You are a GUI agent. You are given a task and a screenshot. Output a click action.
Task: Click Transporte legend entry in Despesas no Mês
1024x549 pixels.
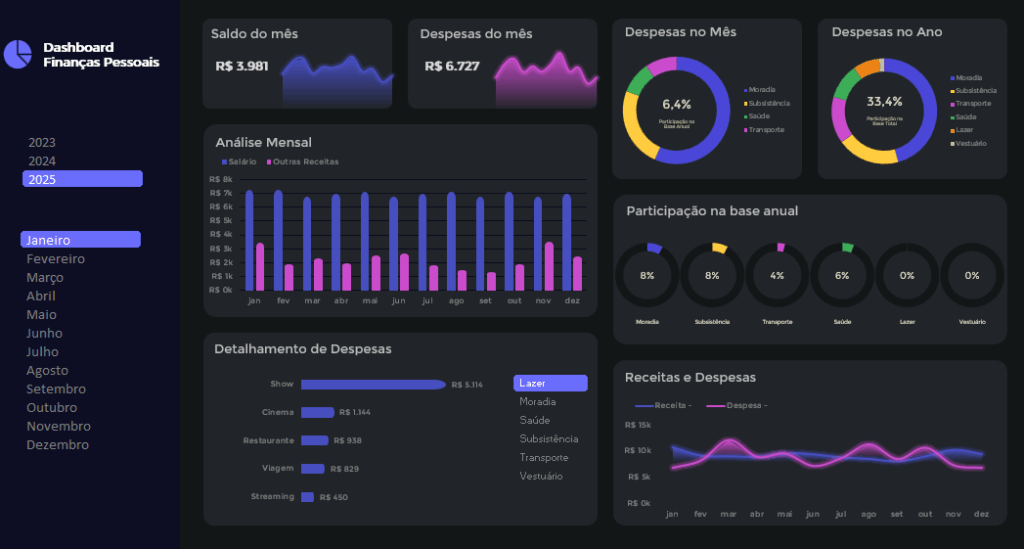[764, 130]
